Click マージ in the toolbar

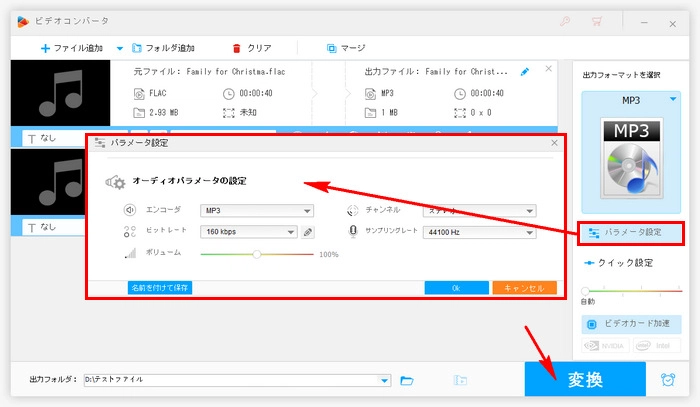[345, 47]
